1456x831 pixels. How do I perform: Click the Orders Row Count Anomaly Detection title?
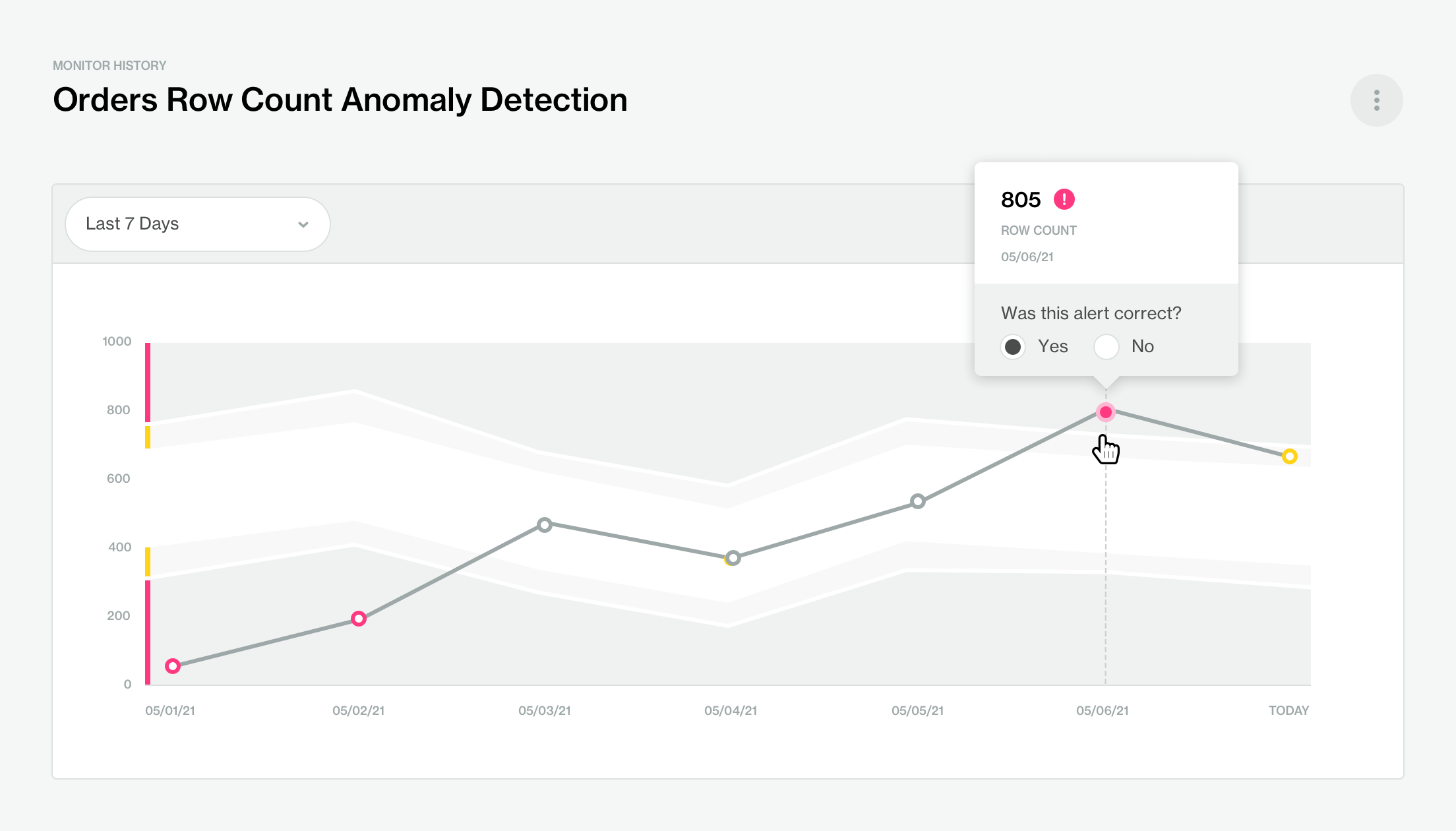point(340,100)
